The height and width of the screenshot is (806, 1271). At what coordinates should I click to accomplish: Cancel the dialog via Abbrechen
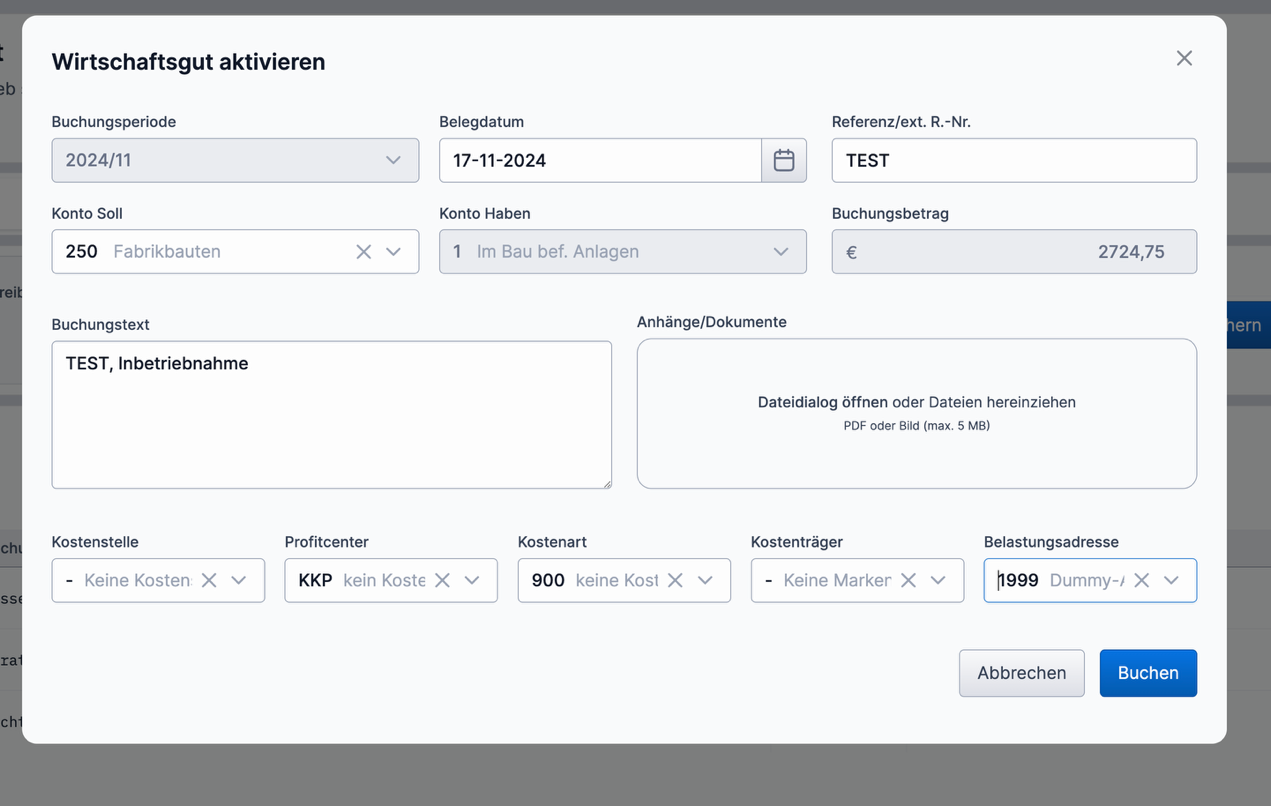(x=1021, y=673)
